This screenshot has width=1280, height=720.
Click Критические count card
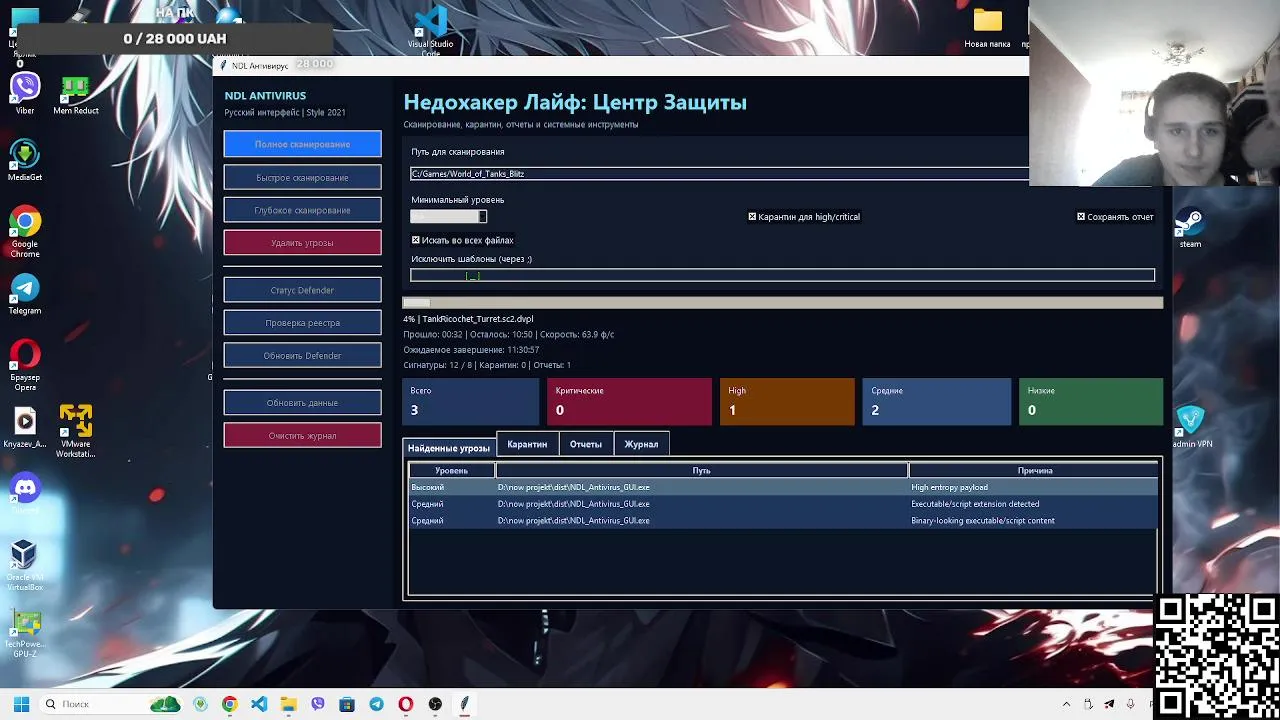point(629,401)
